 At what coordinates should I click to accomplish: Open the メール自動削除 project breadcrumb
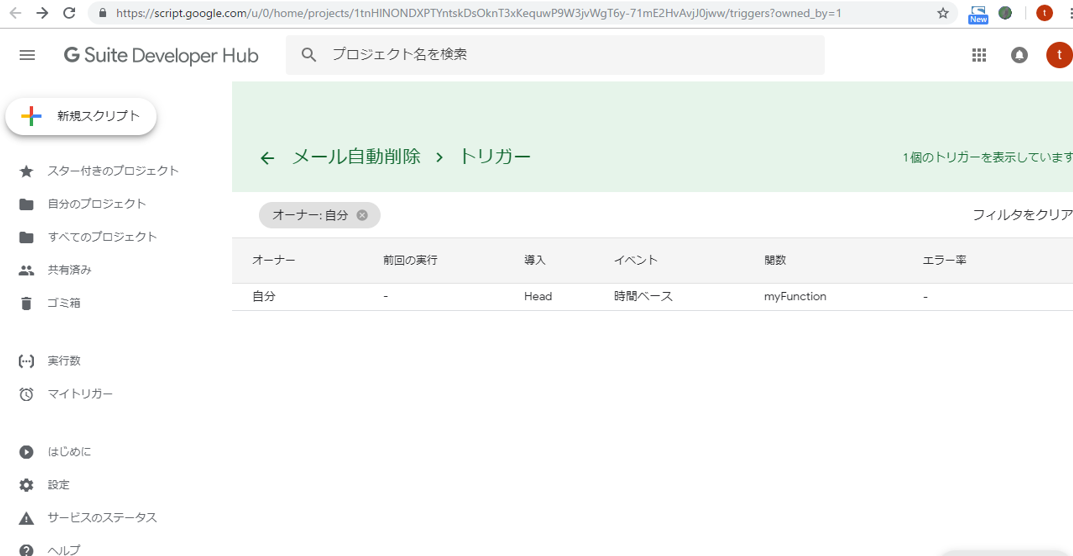point(357,157)
